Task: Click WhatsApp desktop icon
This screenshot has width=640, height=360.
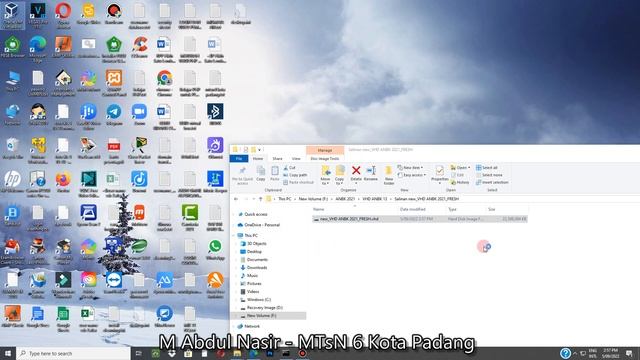Action: [x=215, y=250]
